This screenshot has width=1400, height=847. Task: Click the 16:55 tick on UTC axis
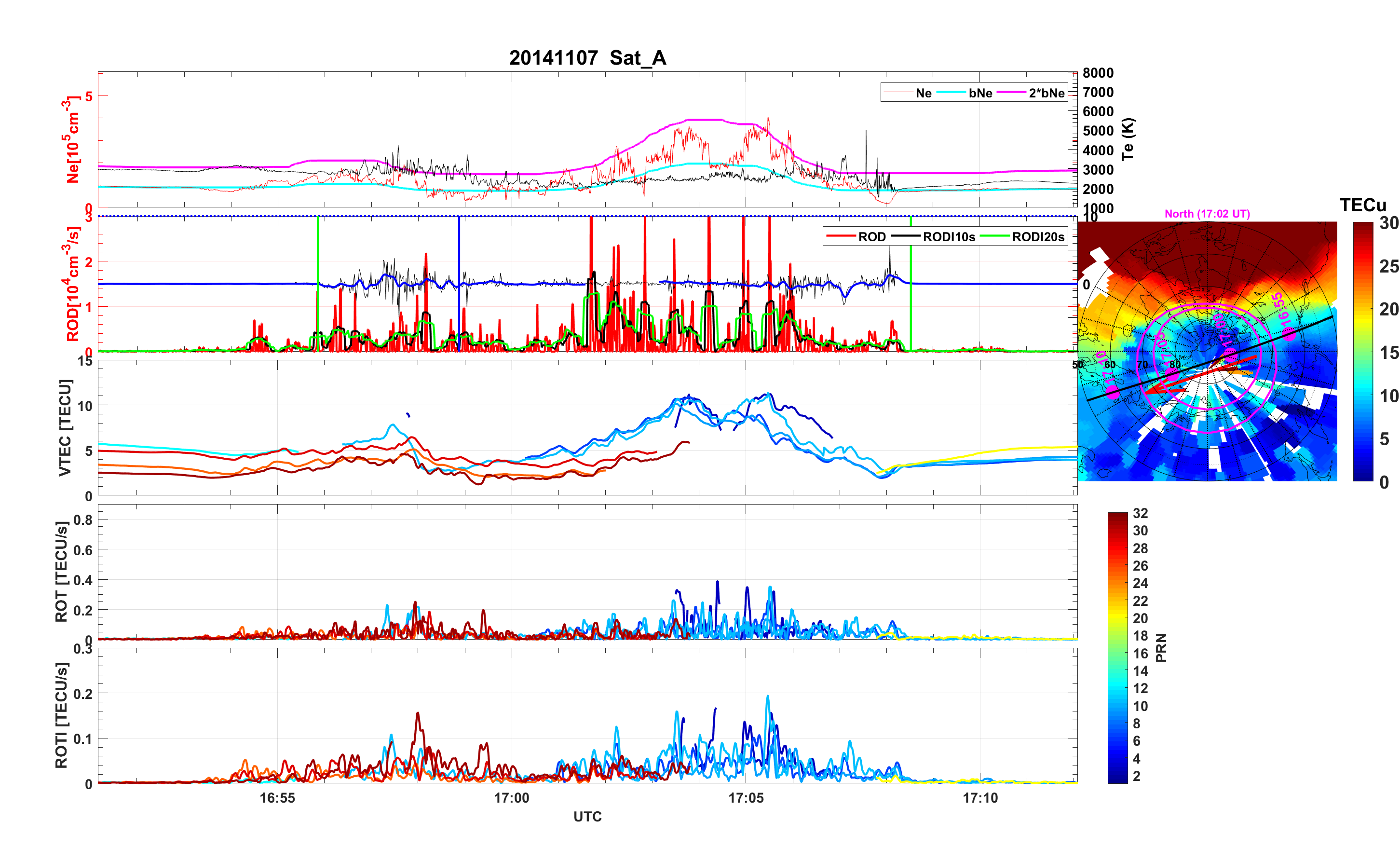pyautogui.click(x=277, y=798)
